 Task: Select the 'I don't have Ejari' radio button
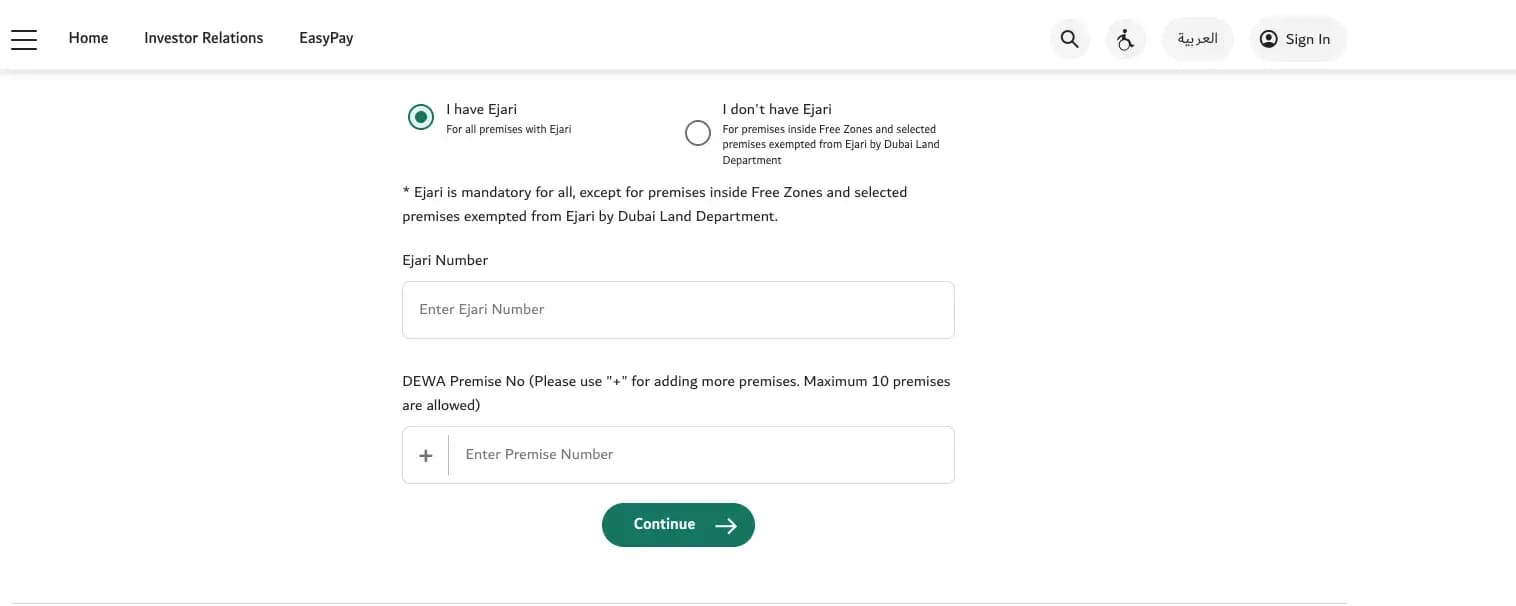click(x=698, y=132)
